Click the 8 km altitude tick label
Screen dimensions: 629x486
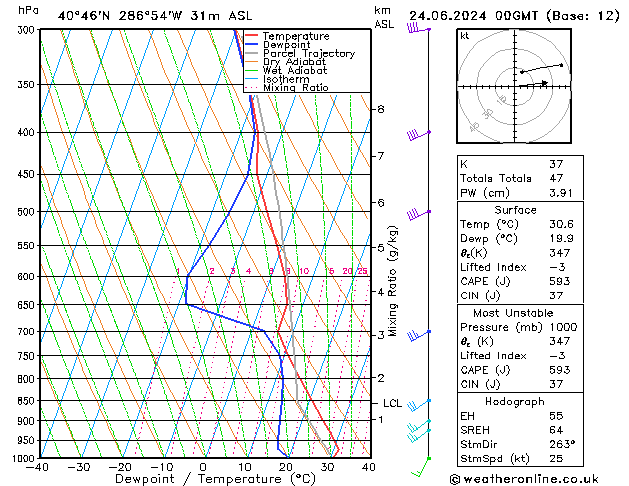point(381,109)
